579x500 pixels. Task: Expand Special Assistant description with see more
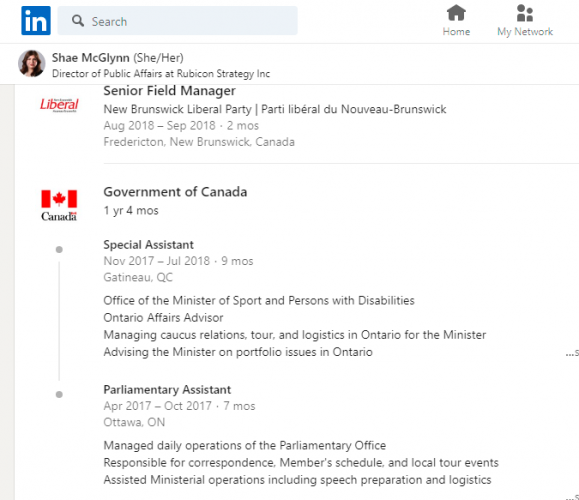point(572,353)
